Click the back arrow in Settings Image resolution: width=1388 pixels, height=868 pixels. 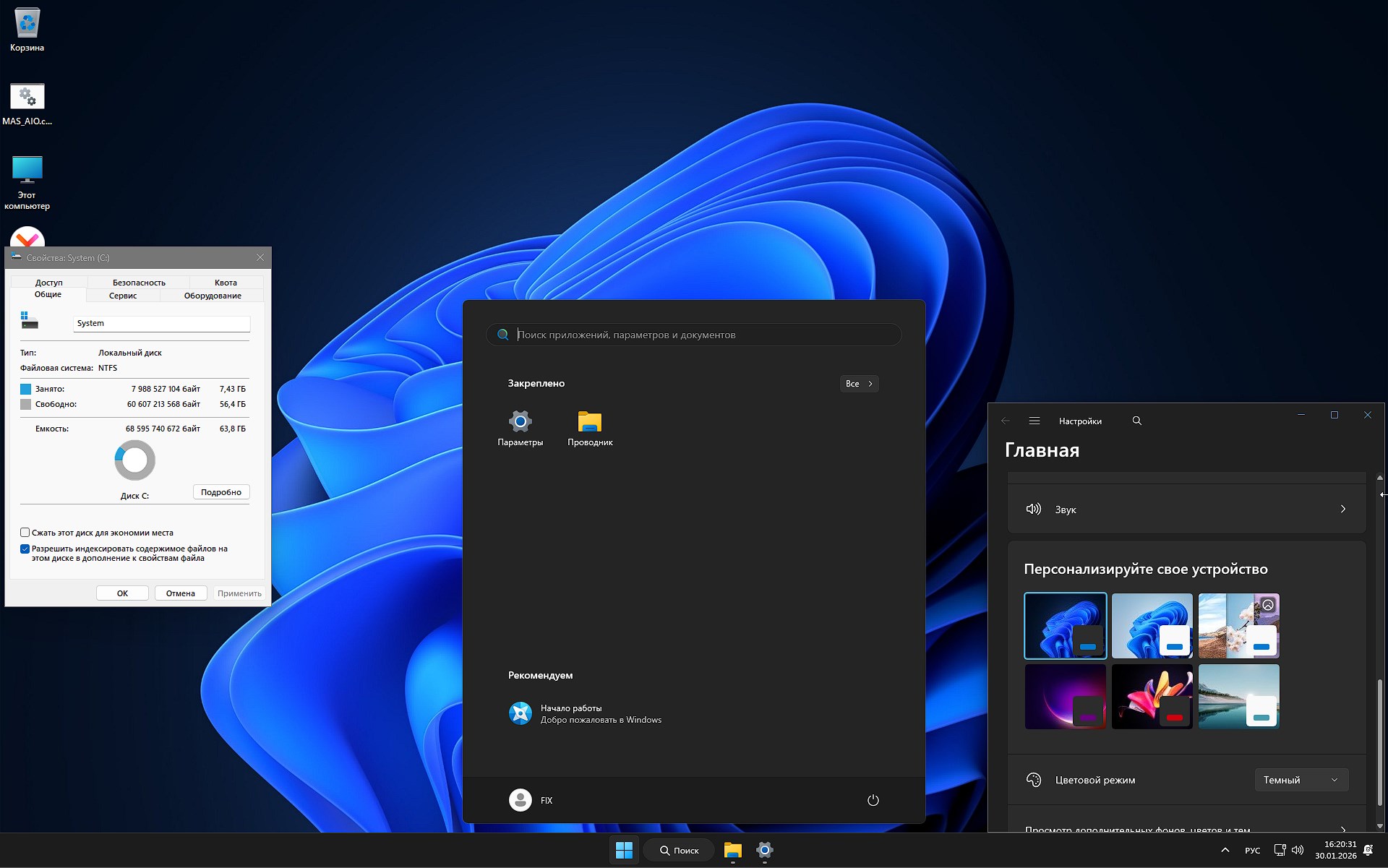click(1006, 421)
